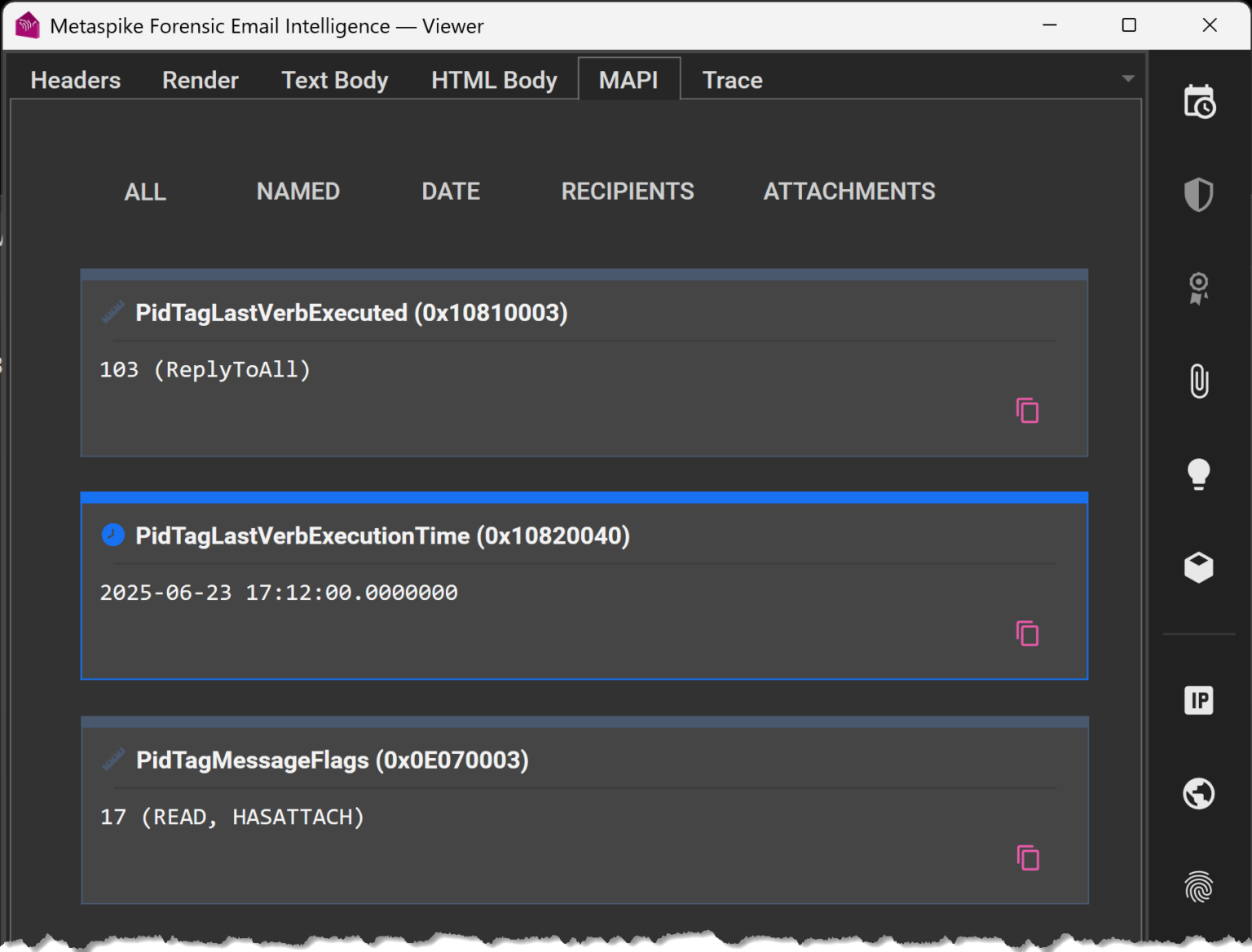This screenshot has height=952, width=1252.
Task: Expand the tab overflow dropdown arrow
Action: pyautogui.click(x=1128, y=79)
